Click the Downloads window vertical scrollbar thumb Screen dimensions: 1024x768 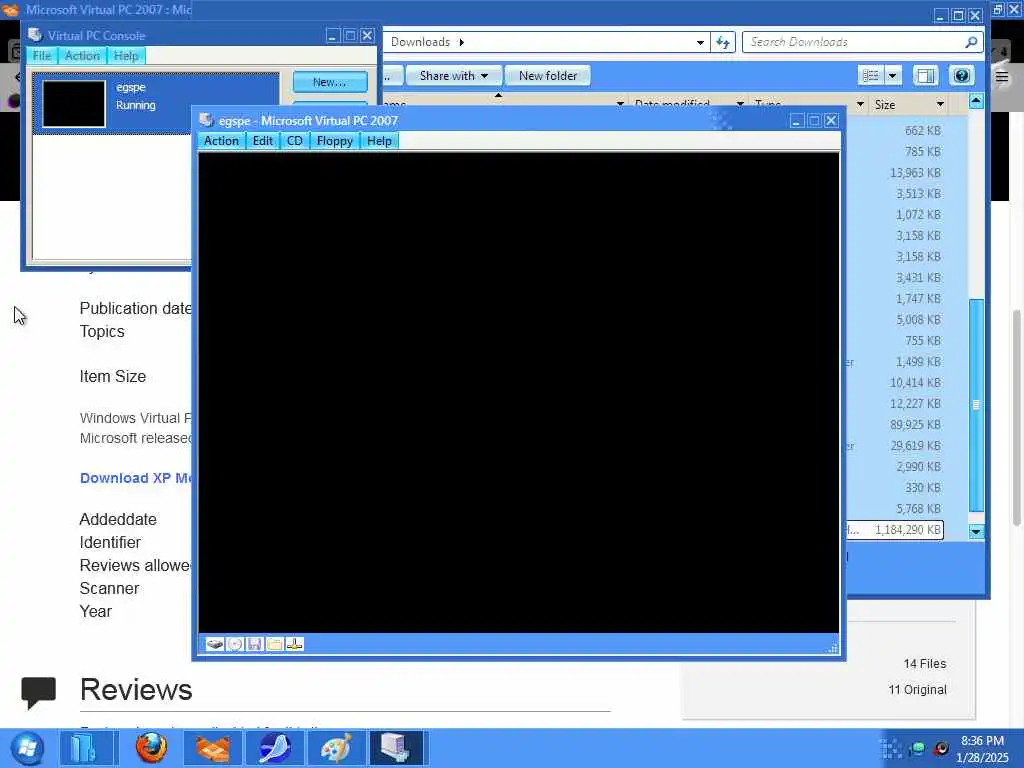(x=976, y=405)
